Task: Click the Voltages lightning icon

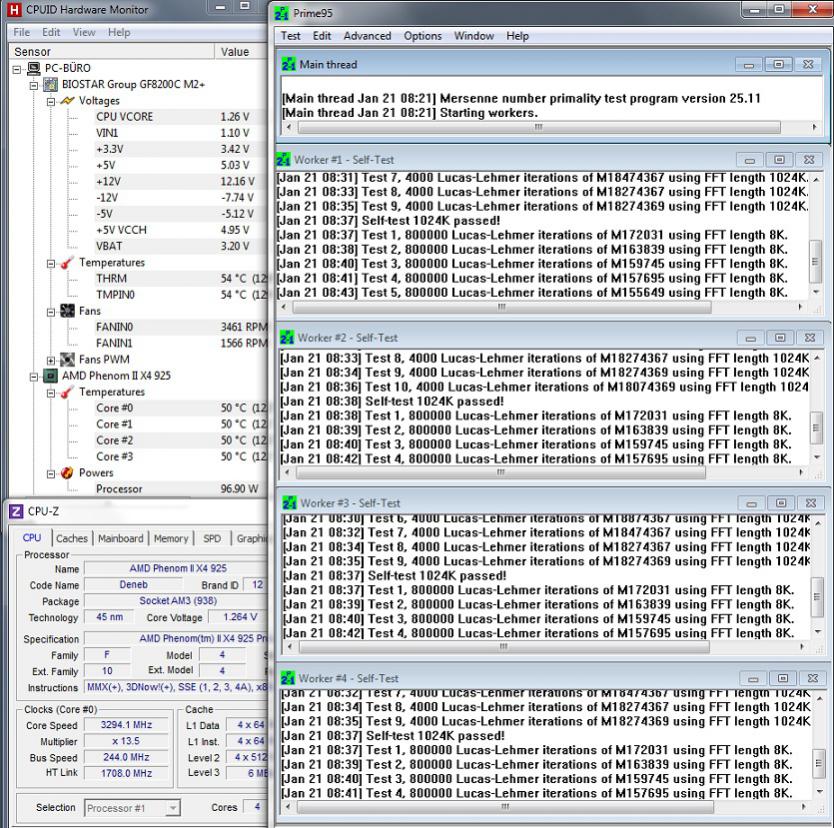Action: click(x=68, y=101)
